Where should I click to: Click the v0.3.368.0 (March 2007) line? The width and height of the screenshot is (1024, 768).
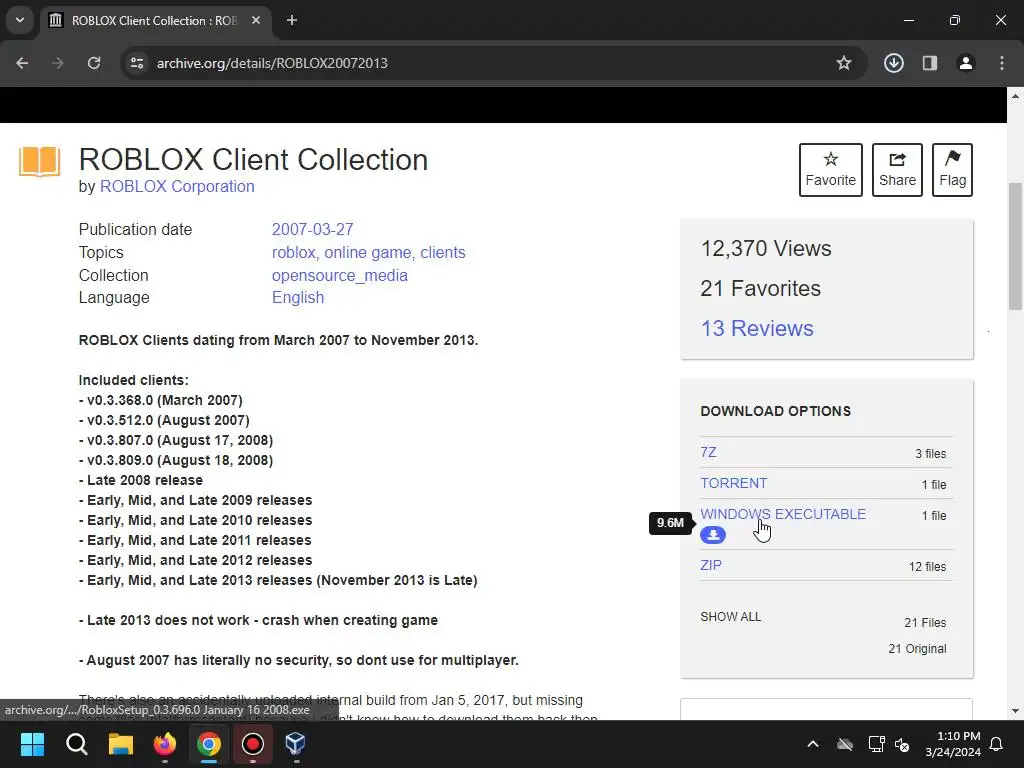(x=161, y=400)
